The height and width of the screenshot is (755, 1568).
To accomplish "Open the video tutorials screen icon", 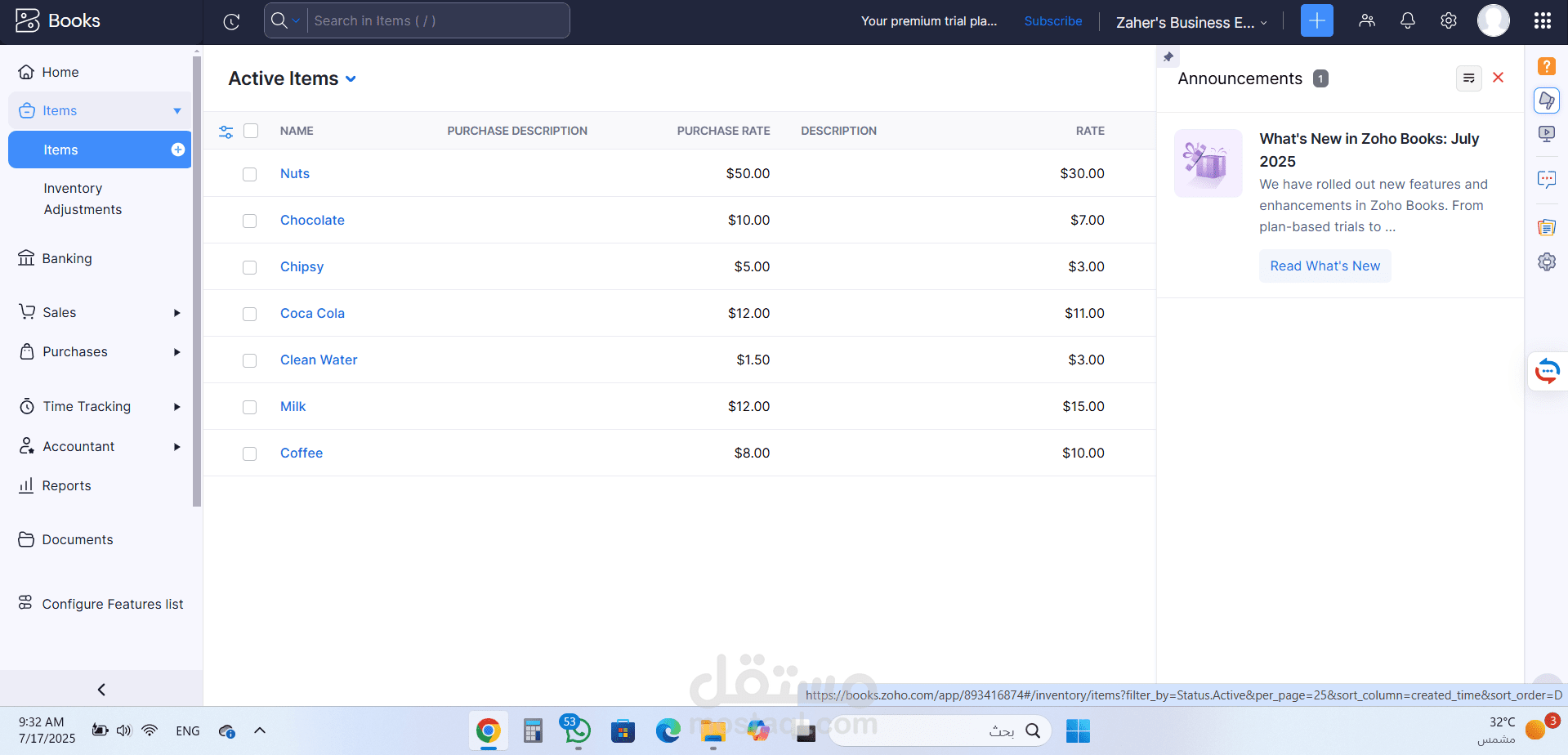I will pos(1547,134).
